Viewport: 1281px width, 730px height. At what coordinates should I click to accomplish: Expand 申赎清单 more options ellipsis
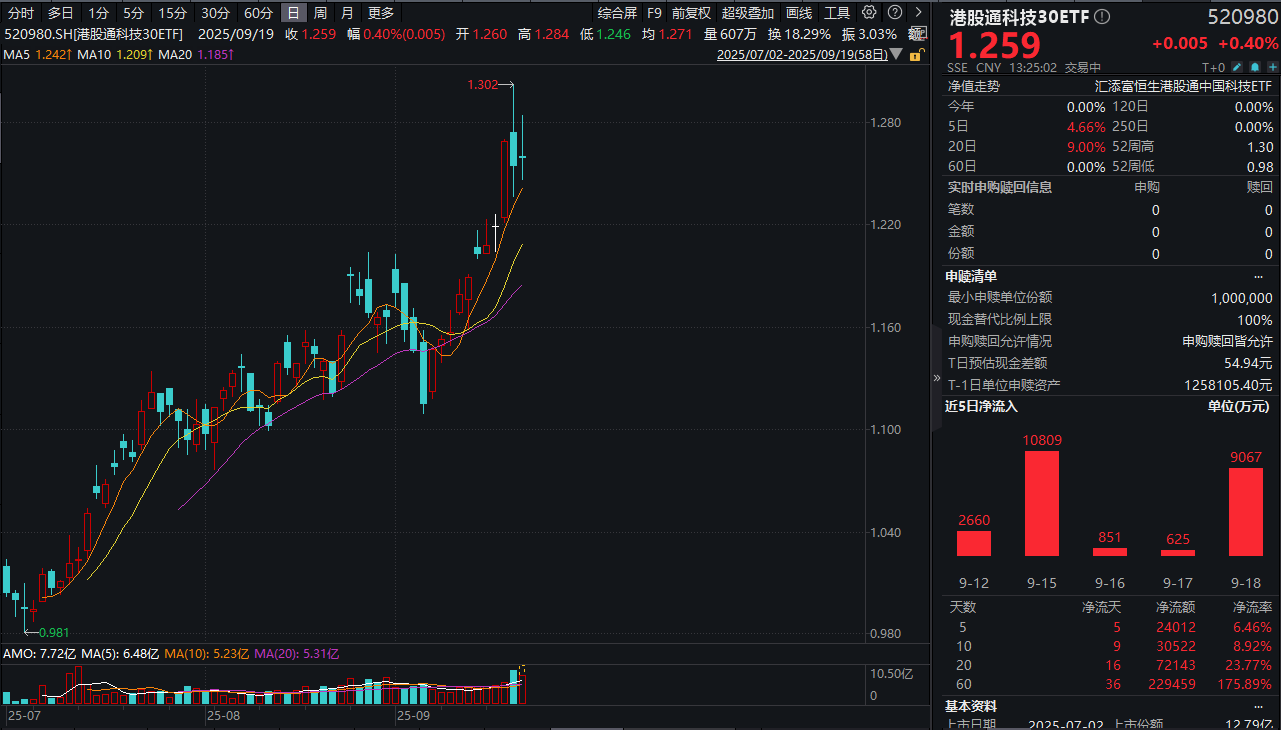(x=1259, y=276)
